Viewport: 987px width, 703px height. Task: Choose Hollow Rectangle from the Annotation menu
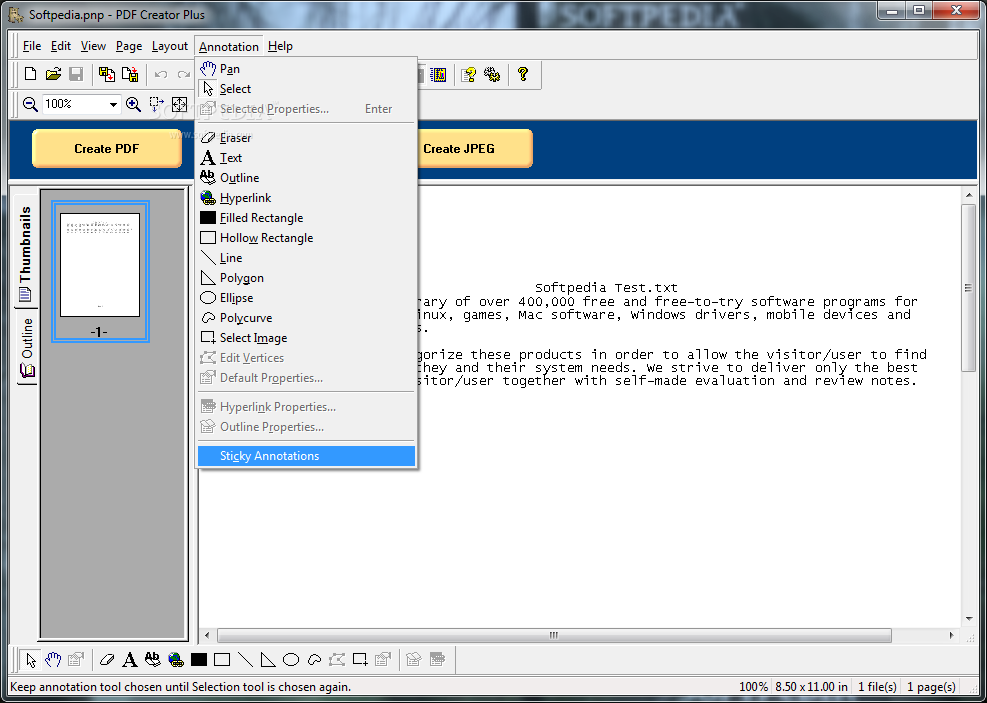pos(307,238)
